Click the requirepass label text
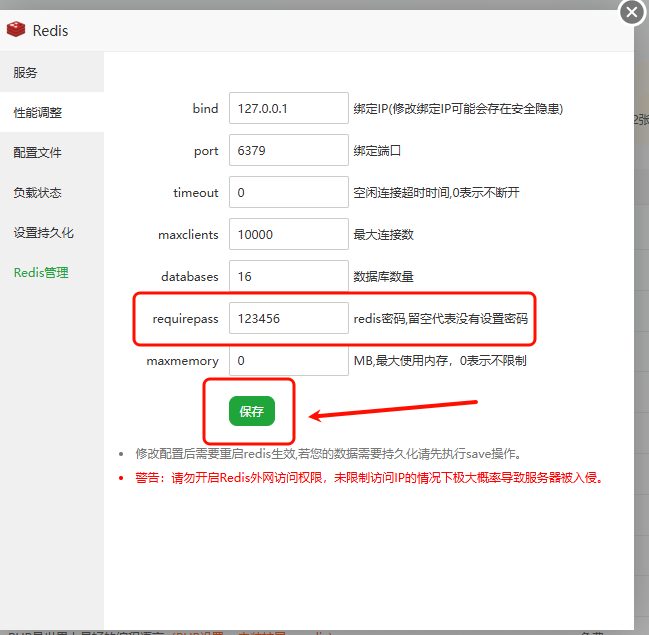Viewport: 649px width, 635px height. pos(185,319)
